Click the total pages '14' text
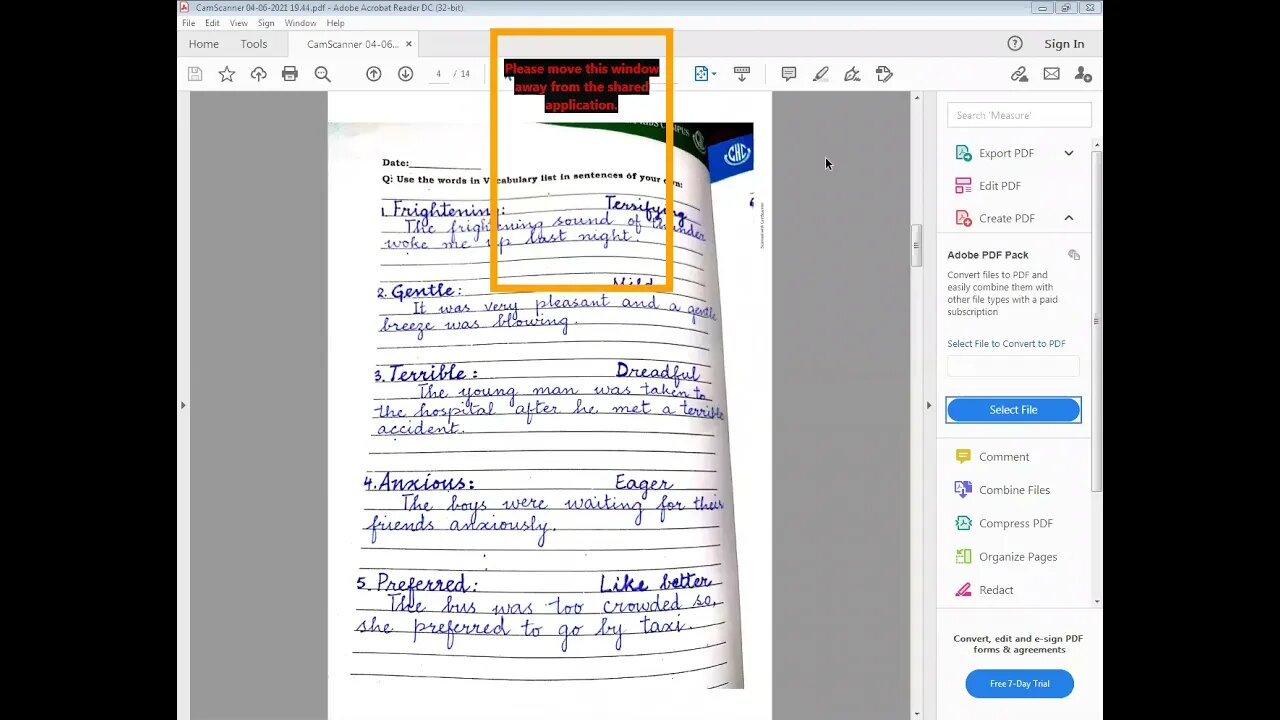The image size is (1280, 720). [x=465, y=74]
